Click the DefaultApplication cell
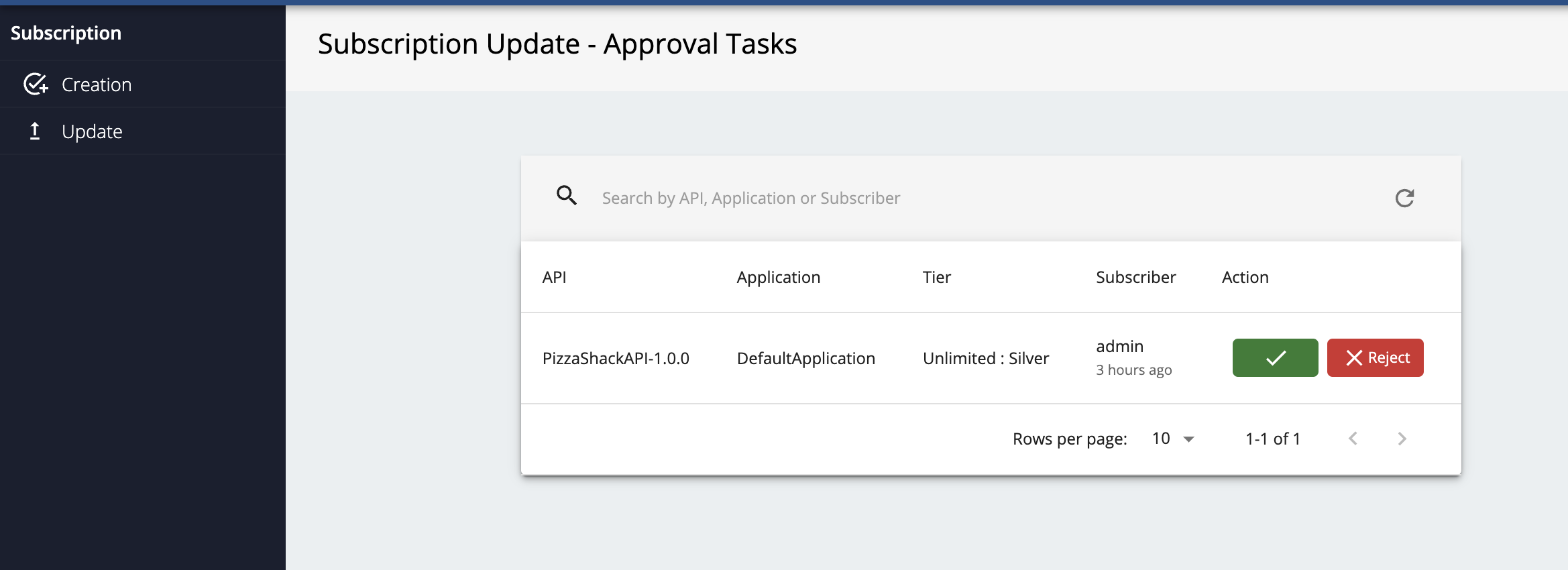 [x=805, y=358]
